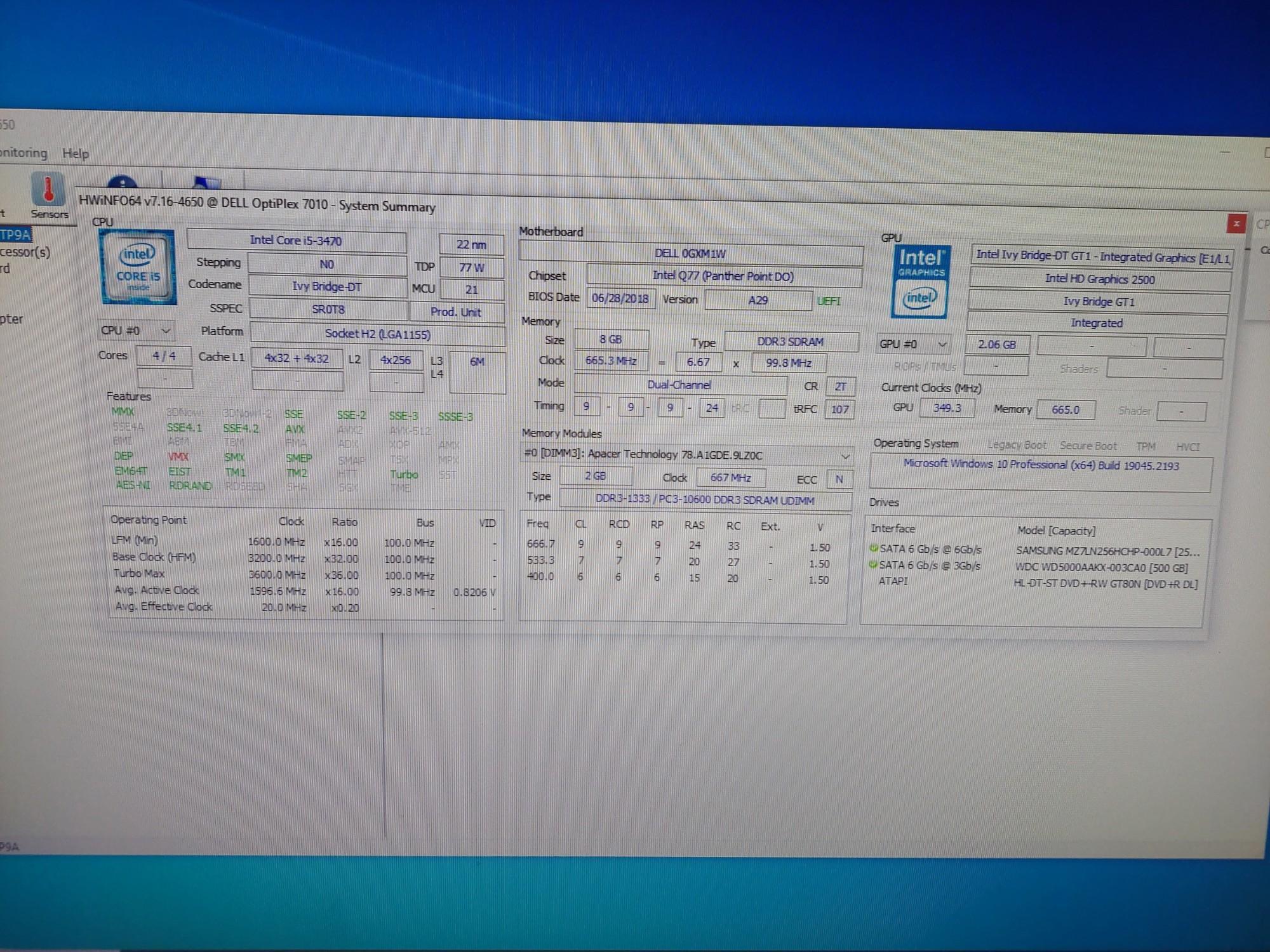Click the Socket H2 (LGA1155) platform field
The height and width of the screenshot is (952, 1270).
coord(378,334)
